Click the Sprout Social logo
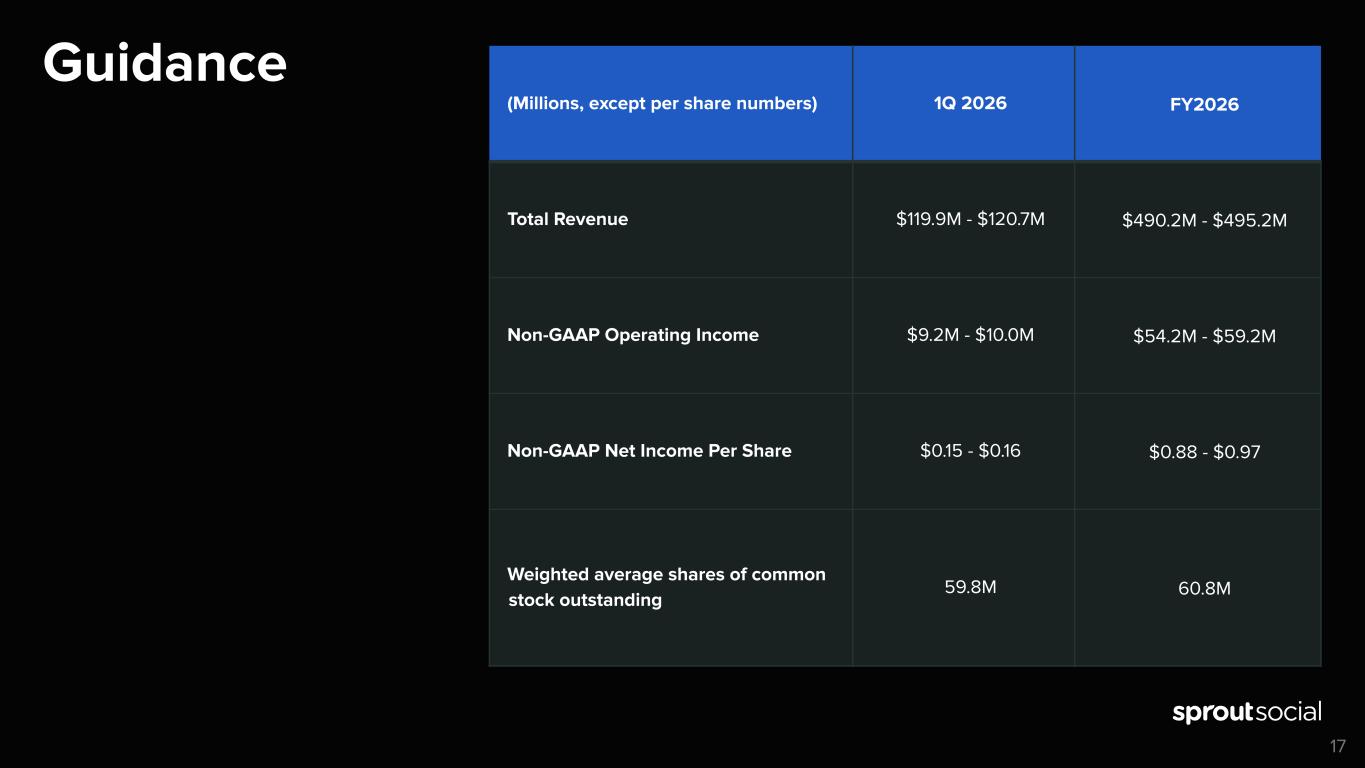1365x768 pixels. [1246, 713]
